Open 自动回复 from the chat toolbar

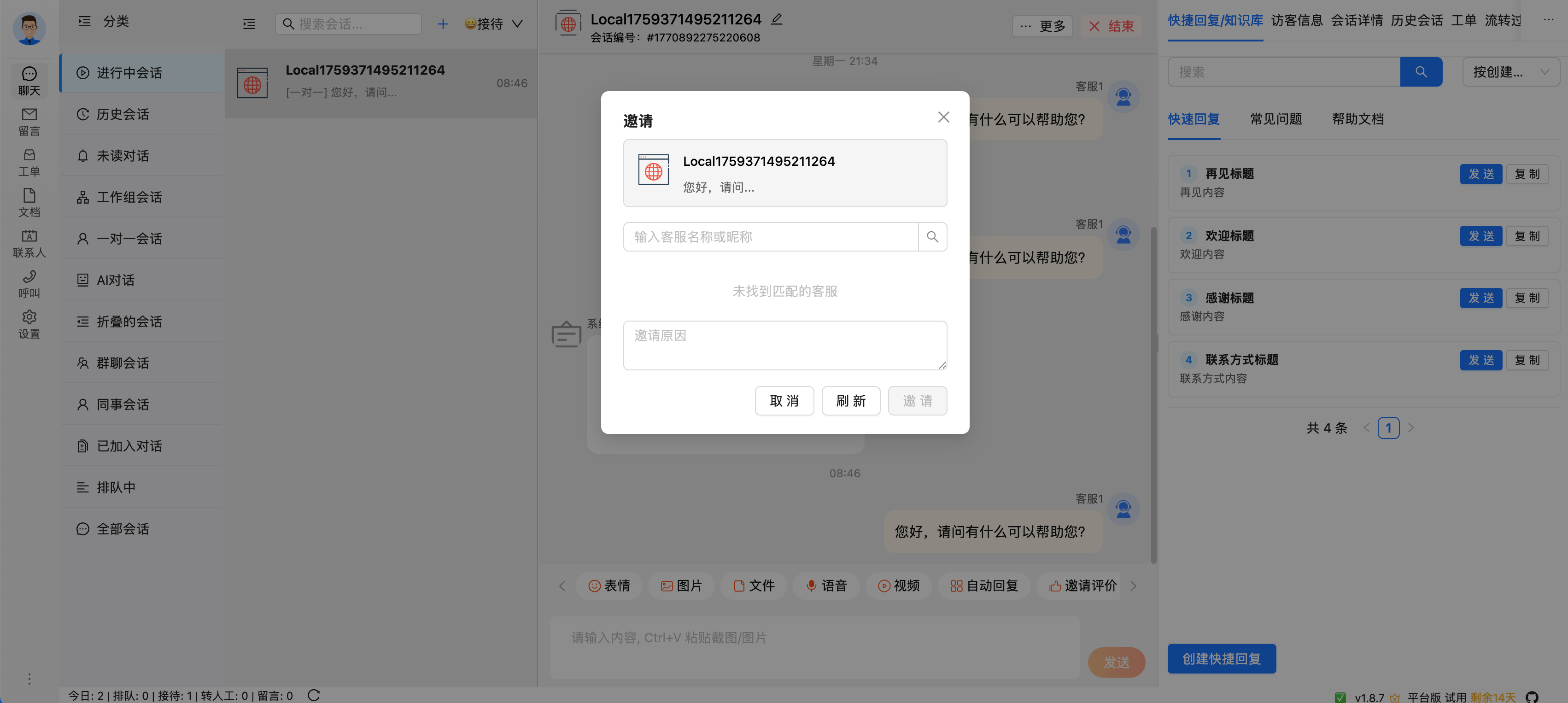click(983, 586)
